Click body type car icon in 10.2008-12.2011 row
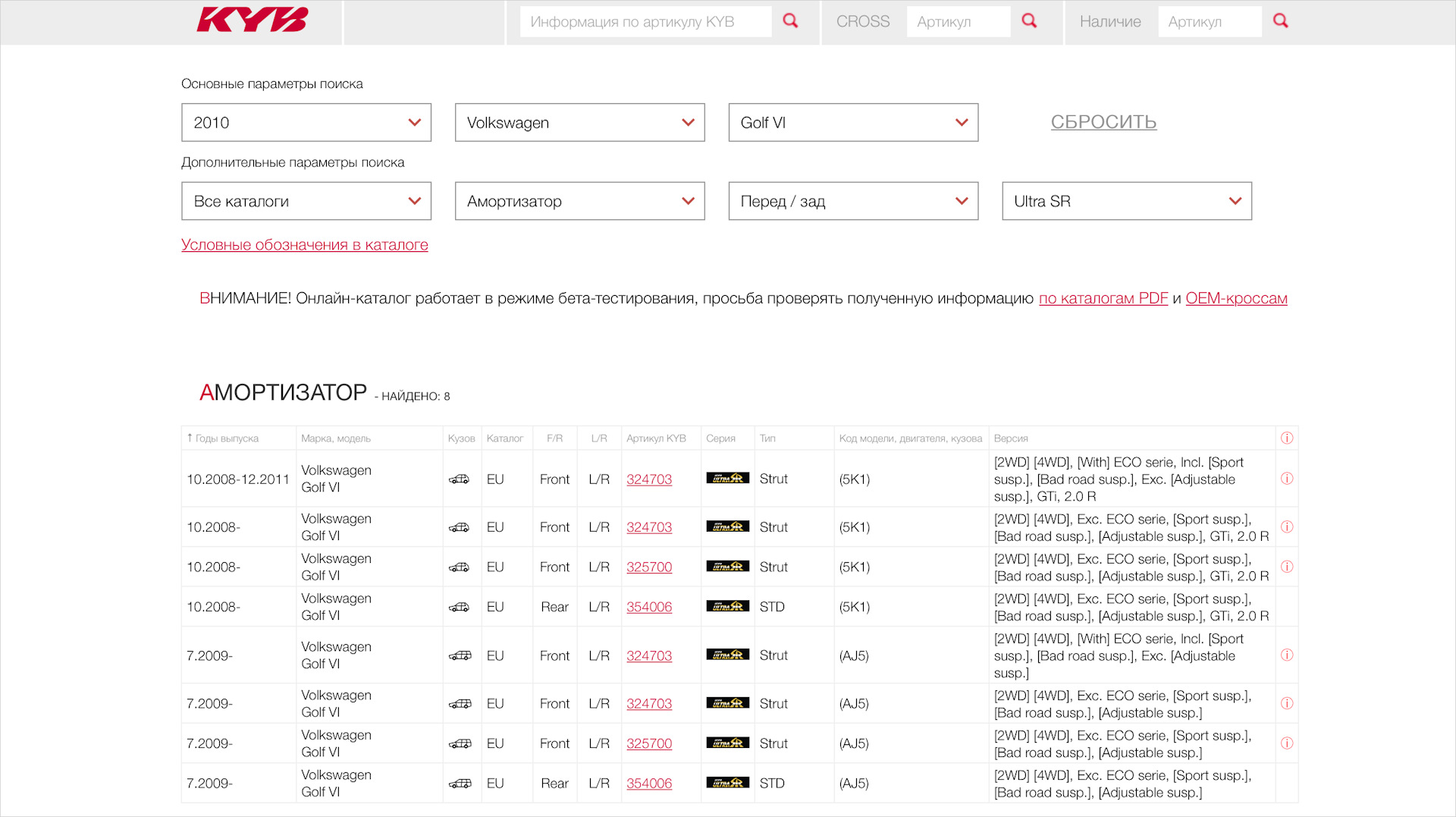This screenshot has height=817, width=1456. (459, 479)
